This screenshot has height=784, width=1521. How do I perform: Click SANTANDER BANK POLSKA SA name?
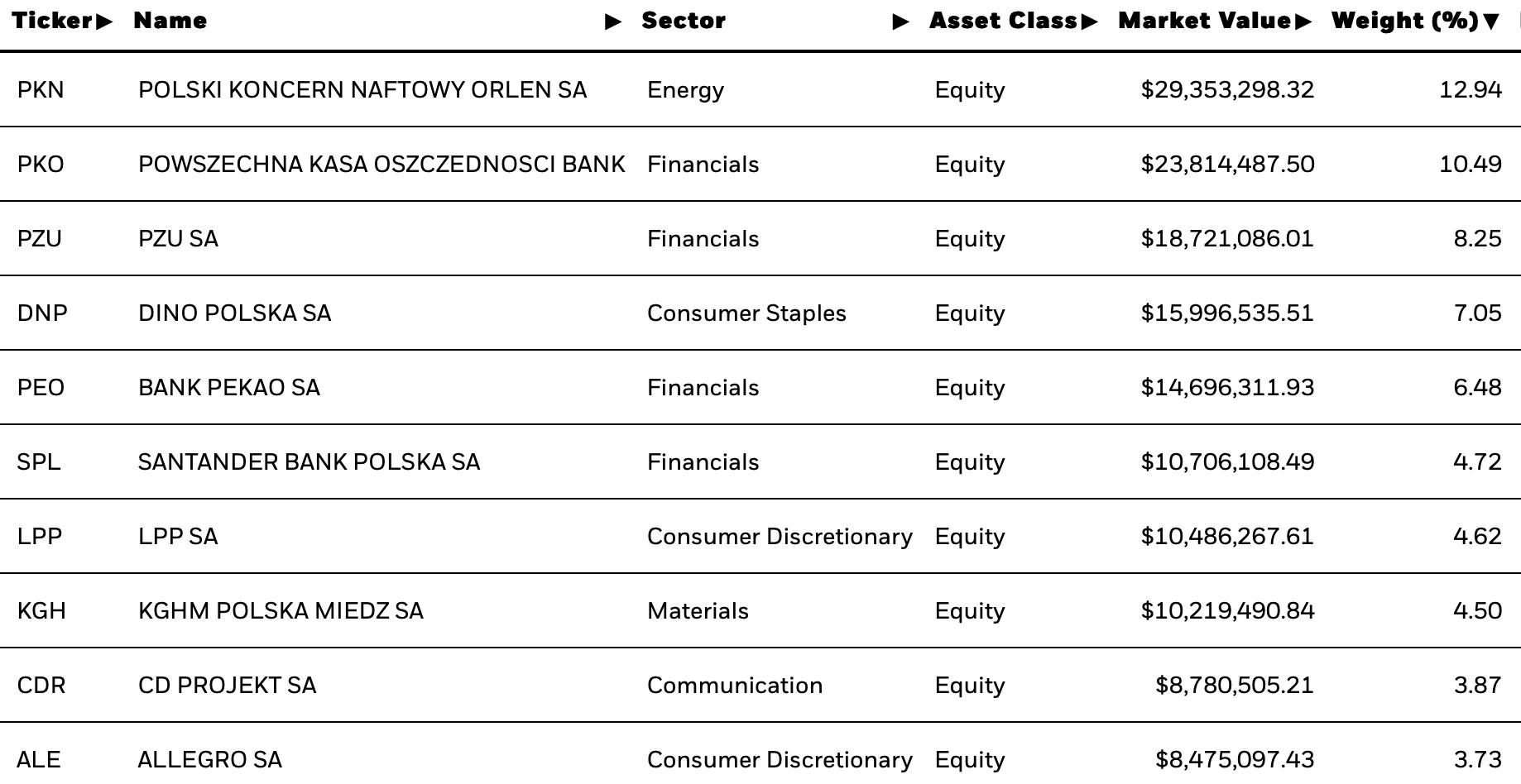(x=309, y=462)
